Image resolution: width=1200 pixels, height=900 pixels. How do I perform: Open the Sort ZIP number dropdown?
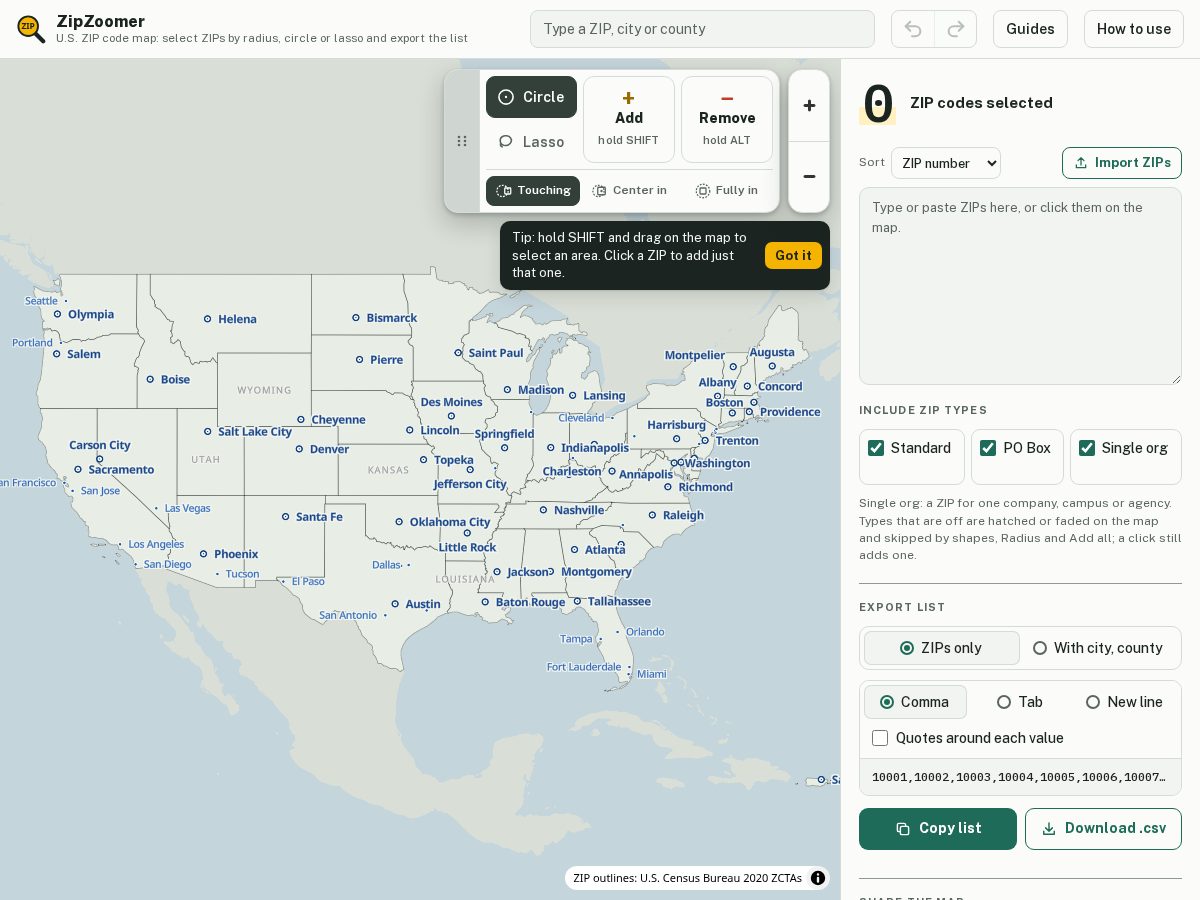pos(946,163)
